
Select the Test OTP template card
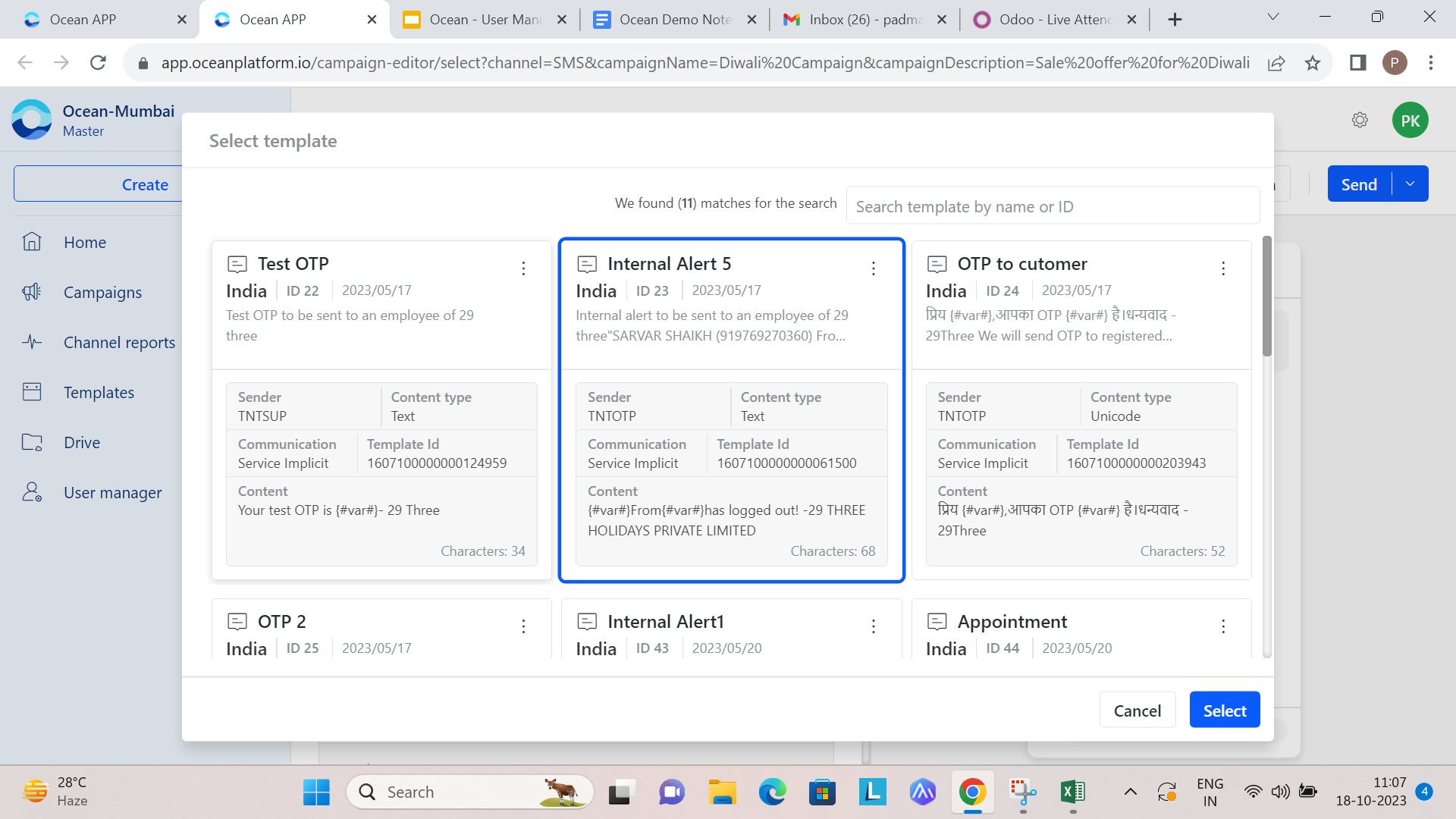point(381,410)
